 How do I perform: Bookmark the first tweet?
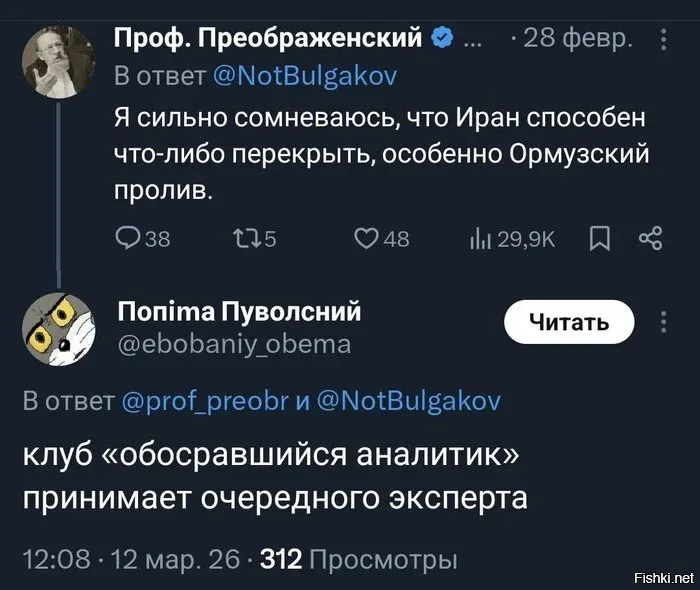599,238
